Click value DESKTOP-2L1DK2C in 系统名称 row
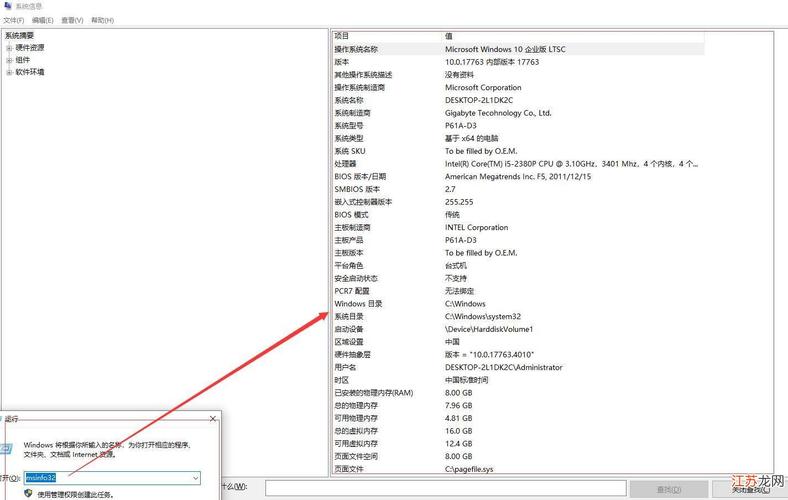The width and height of the screenshot is (788, 500). pos(479,100)
